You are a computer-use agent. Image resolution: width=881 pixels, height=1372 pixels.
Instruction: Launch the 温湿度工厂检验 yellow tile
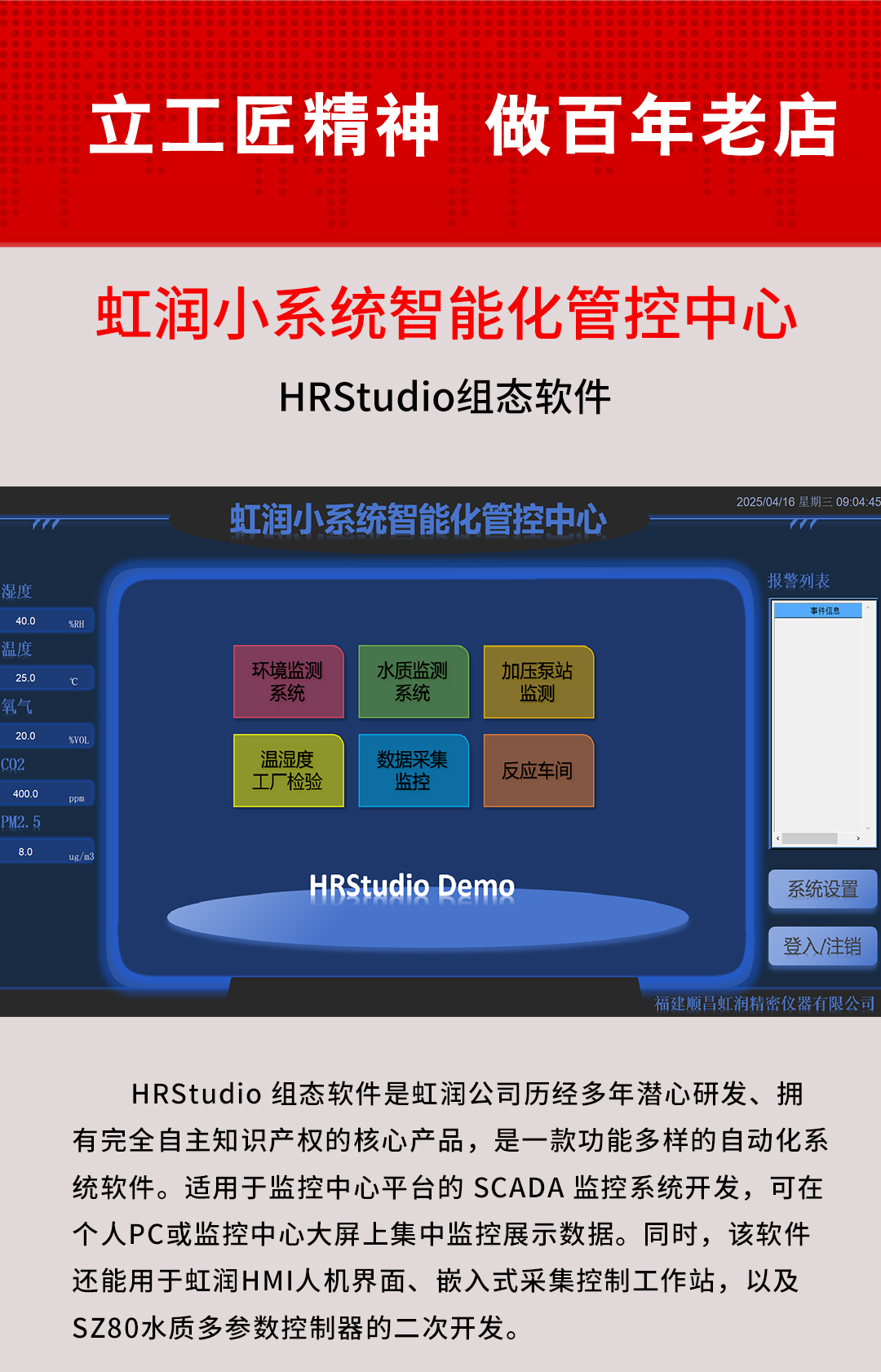pos(288,770)
